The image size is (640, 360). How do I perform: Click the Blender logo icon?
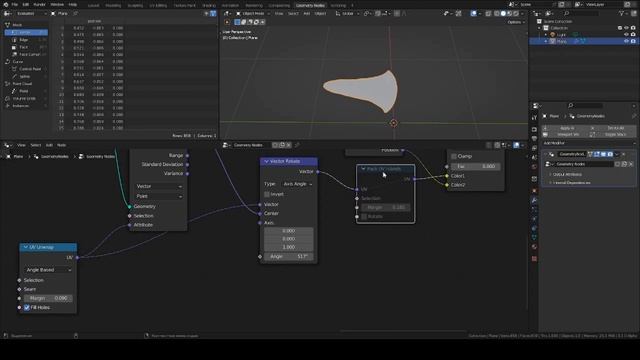(6, 4)
